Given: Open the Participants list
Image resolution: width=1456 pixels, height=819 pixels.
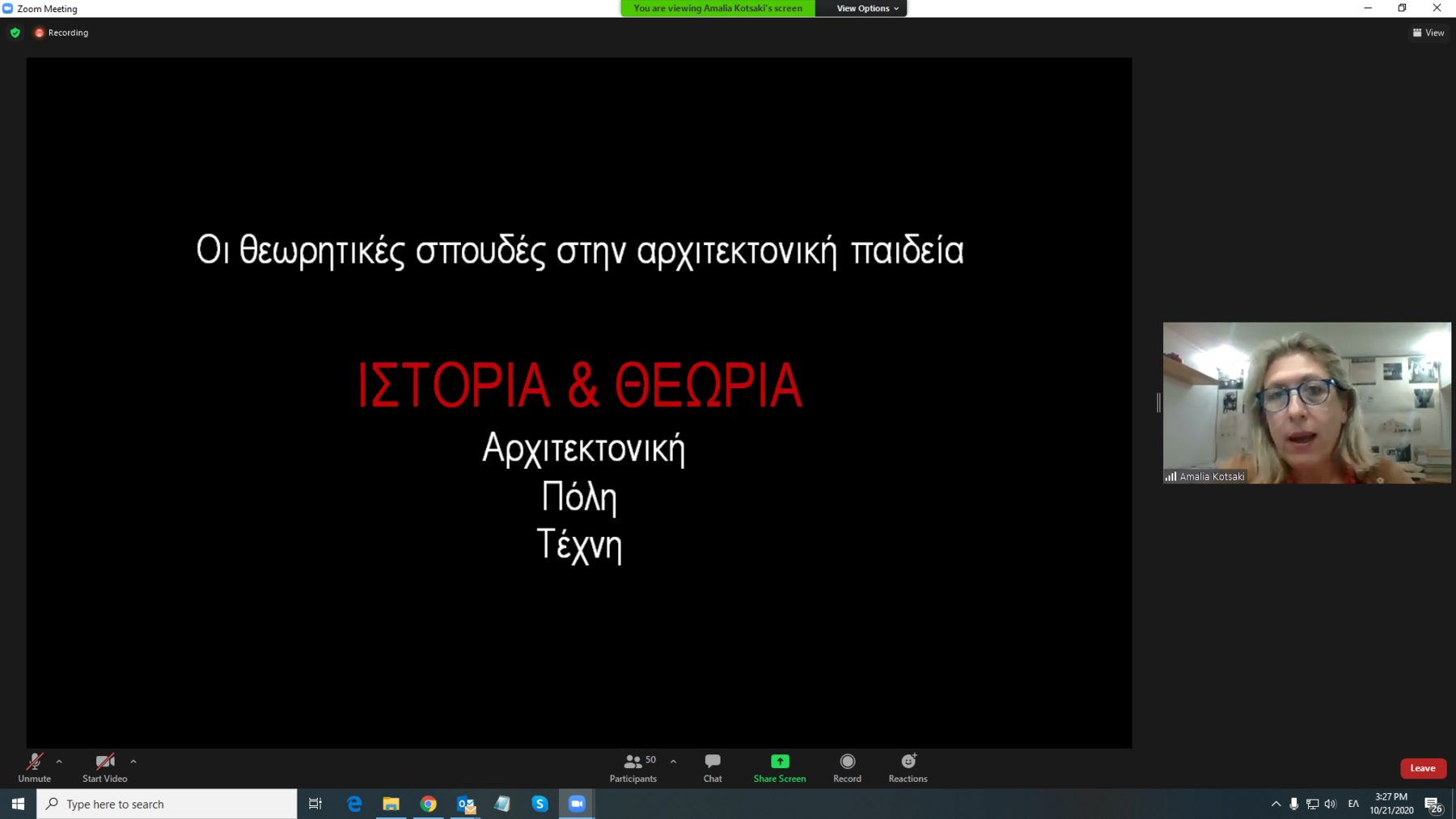Looking at the screenshot, I should click(633, 767).
